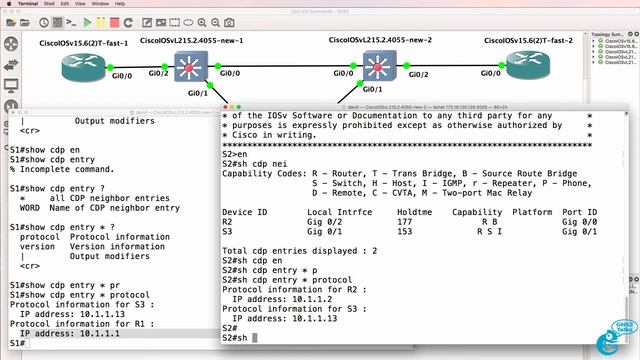Screen dimensions: 640x360
Task: Click S2 terminal window title bar
Action: point(424,107)
